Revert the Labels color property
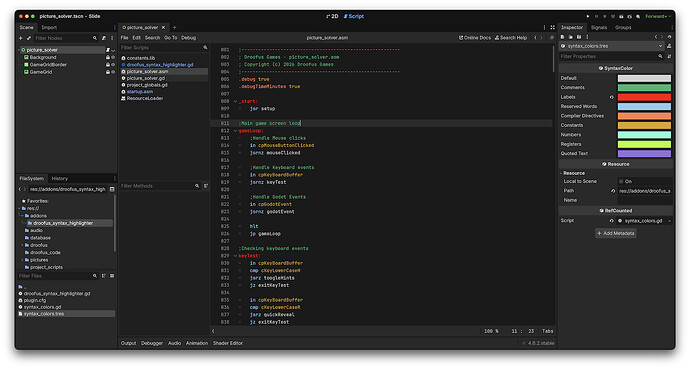Image resolution: width=690 pixels, height=369 pixels. [x=612, y=97]
